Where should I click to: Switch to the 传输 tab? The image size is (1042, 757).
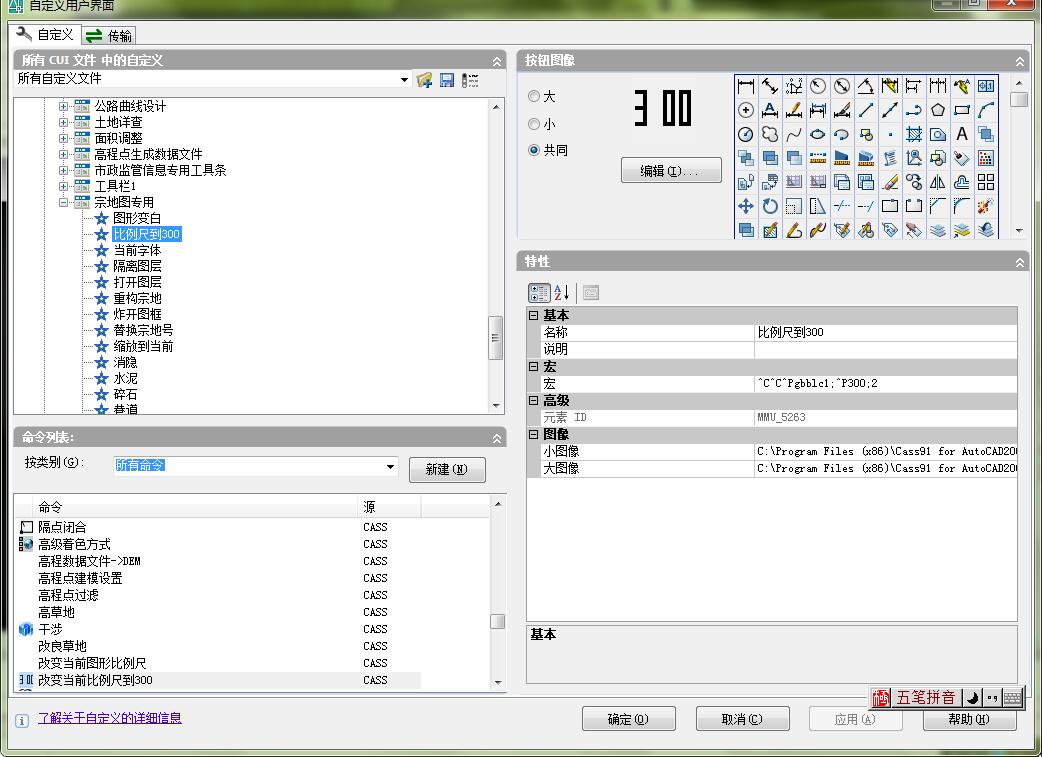[108, 35]
